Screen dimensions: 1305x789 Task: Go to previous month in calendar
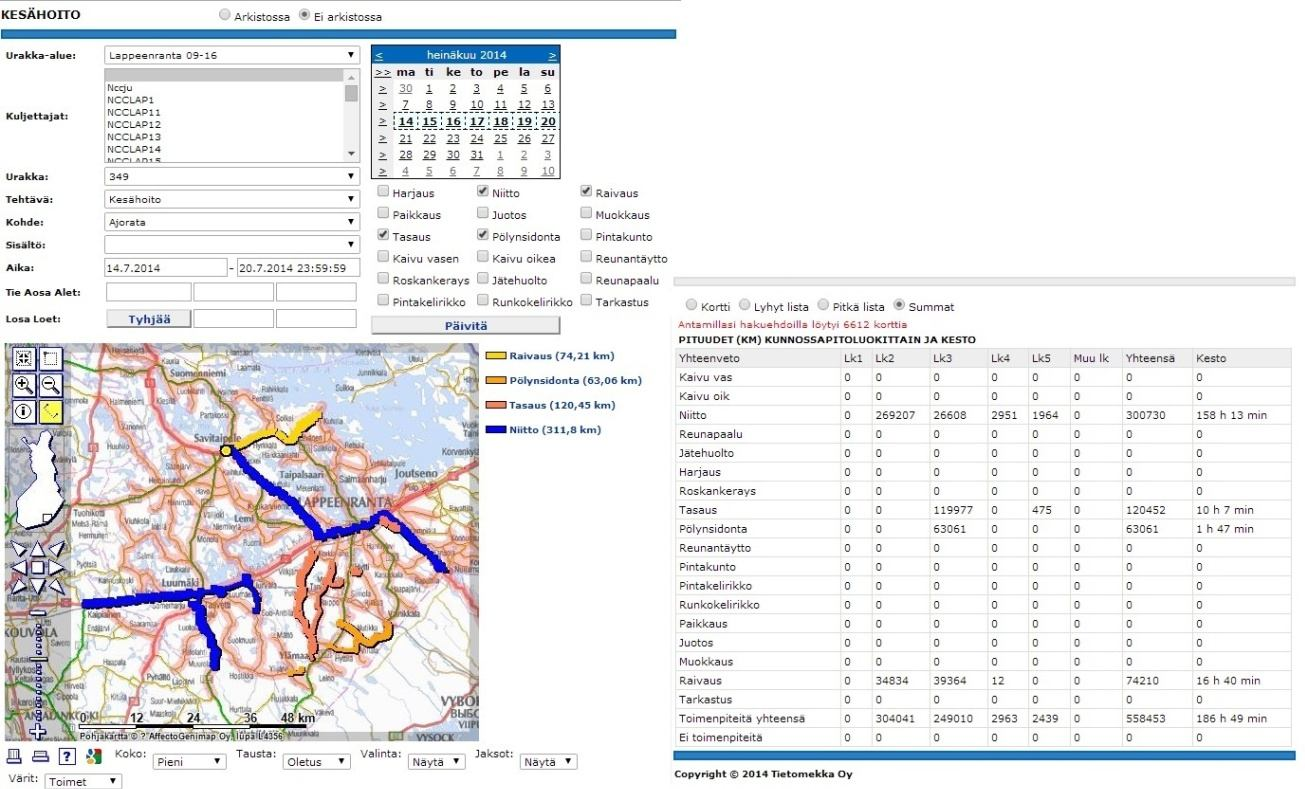click(x=379, y=55)
